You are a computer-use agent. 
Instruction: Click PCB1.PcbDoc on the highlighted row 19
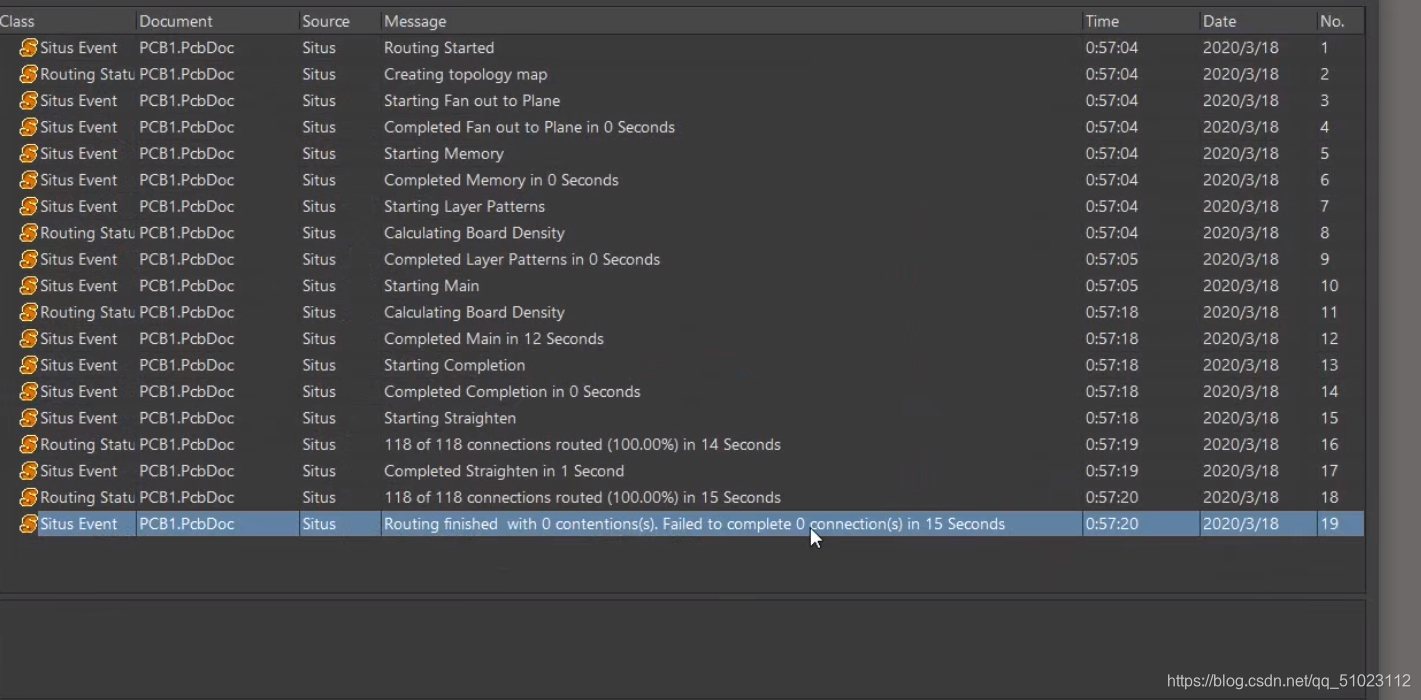[186, 524]
